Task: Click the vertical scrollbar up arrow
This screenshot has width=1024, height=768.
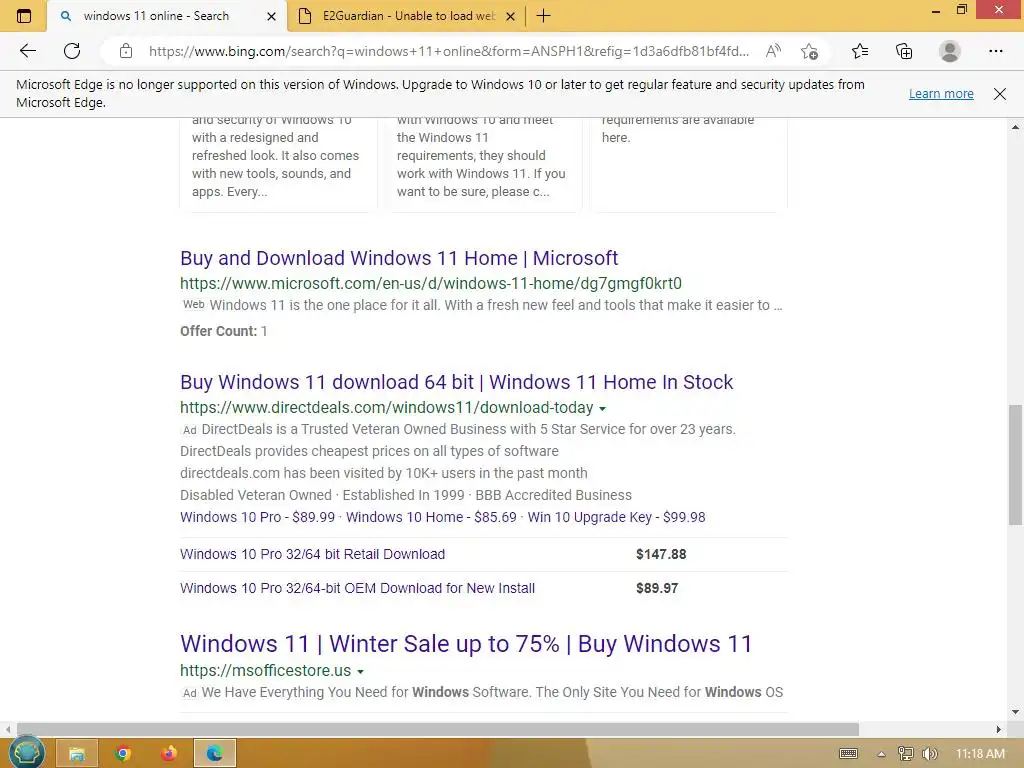Action: click(x=1015, y=127)
